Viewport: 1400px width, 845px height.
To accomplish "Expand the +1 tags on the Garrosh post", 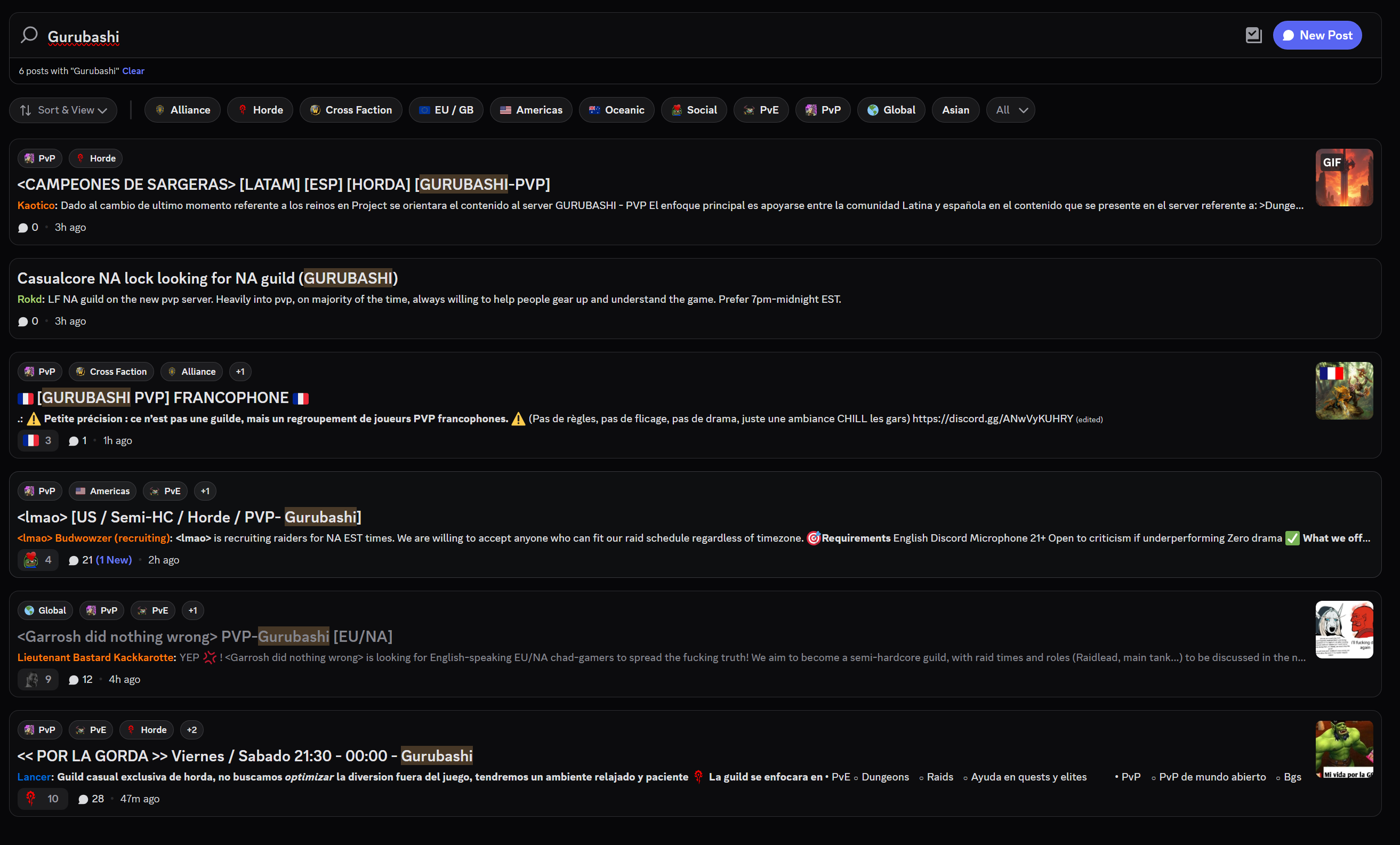I will coord(192,610).
